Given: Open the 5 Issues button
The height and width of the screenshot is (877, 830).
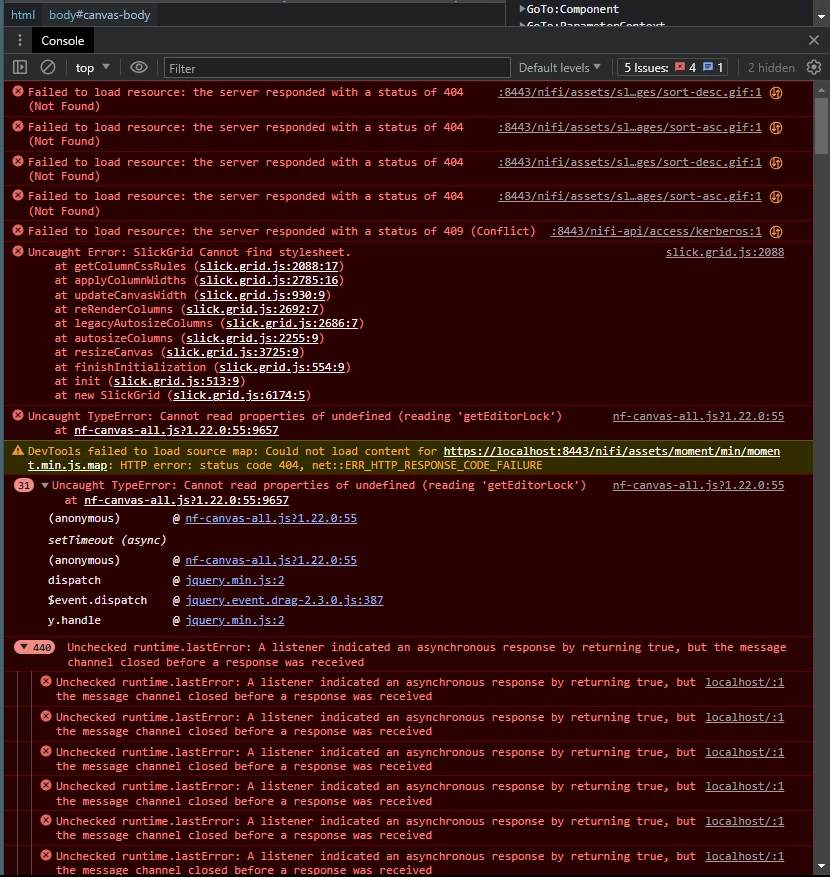Looking at the screenshot, I should point(673,68).
